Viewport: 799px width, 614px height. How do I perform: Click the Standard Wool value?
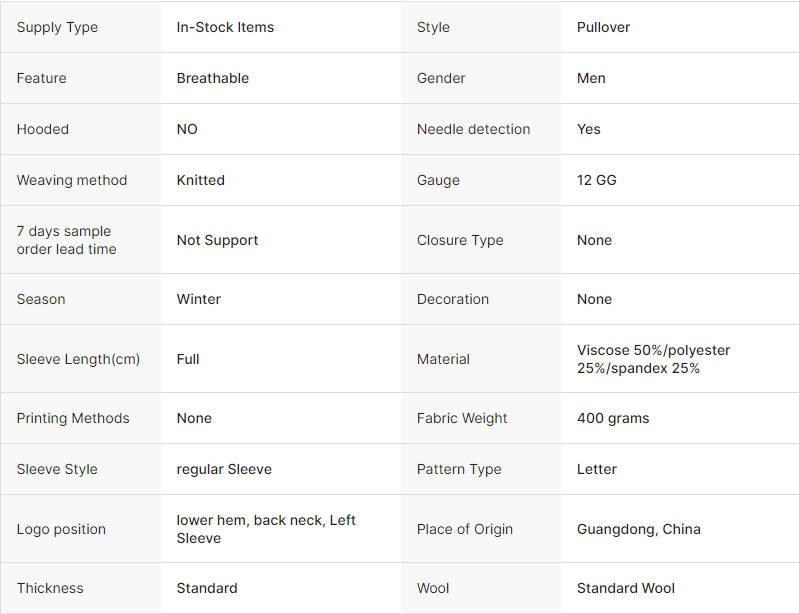coord(626,588)
